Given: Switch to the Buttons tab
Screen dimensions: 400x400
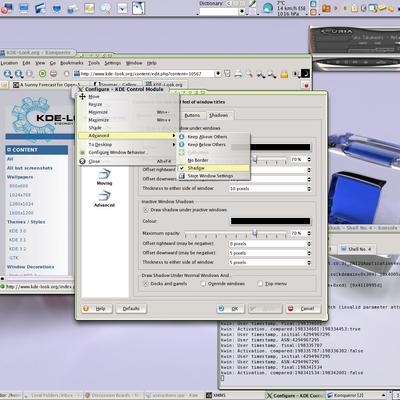Looking at the screenshot, I should (192, 115).
